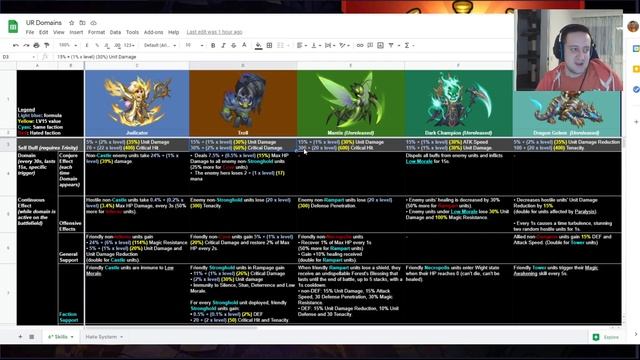Toggle italic formatting
This screenshot has width=640, height=360.
(x=223, y=45)
